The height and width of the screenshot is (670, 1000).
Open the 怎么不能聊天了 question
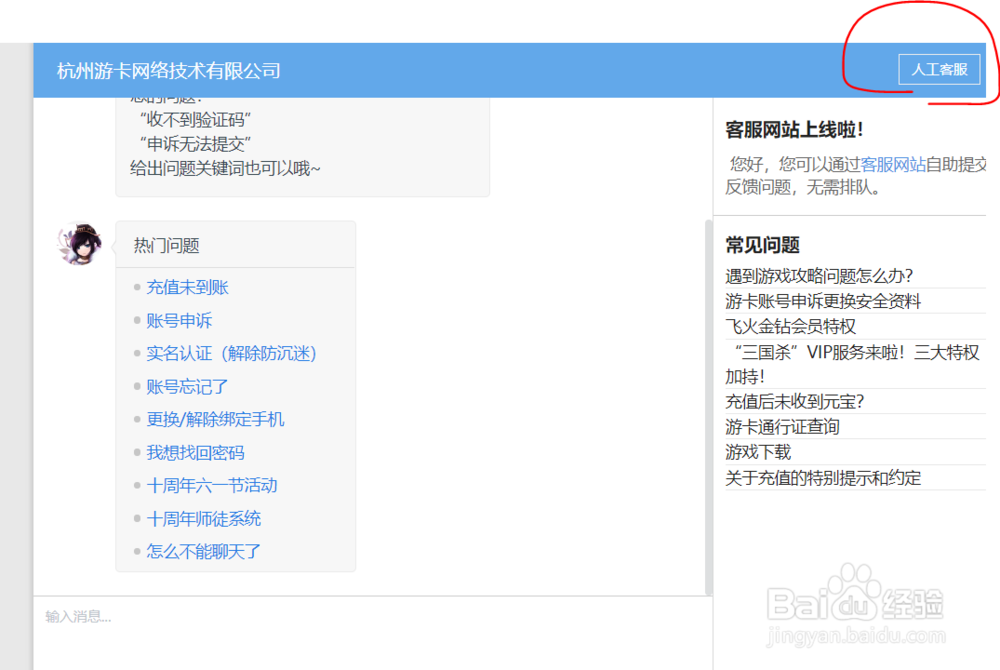205,551
